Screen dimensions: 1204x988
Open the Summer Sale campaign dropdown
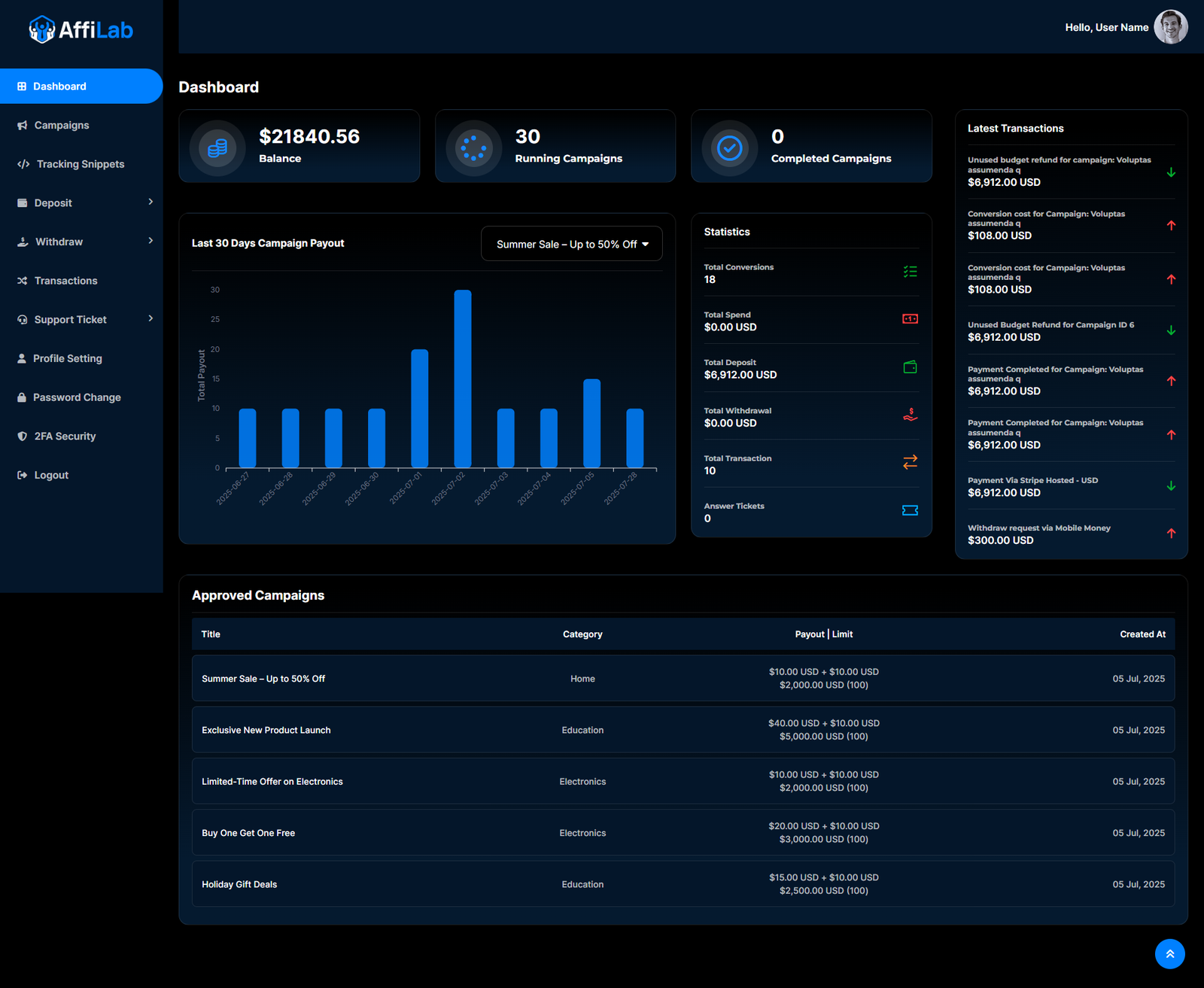pos(571,244)
